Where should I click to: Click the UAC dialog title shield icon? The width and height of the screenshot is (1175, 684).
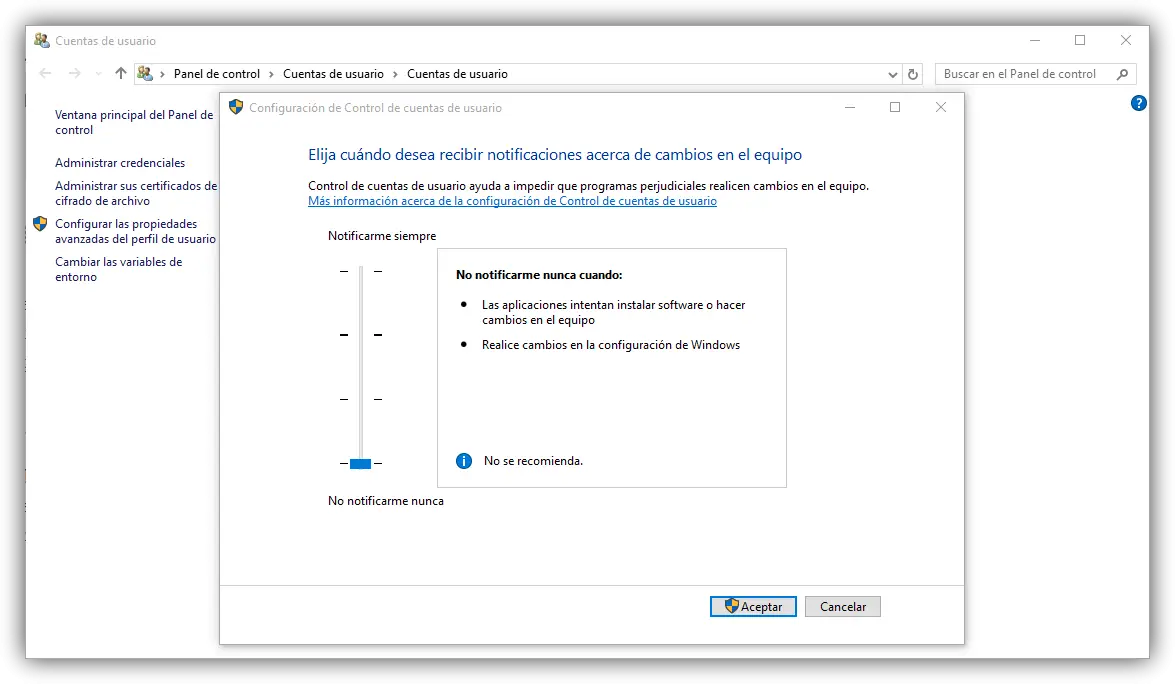point(236,107)
